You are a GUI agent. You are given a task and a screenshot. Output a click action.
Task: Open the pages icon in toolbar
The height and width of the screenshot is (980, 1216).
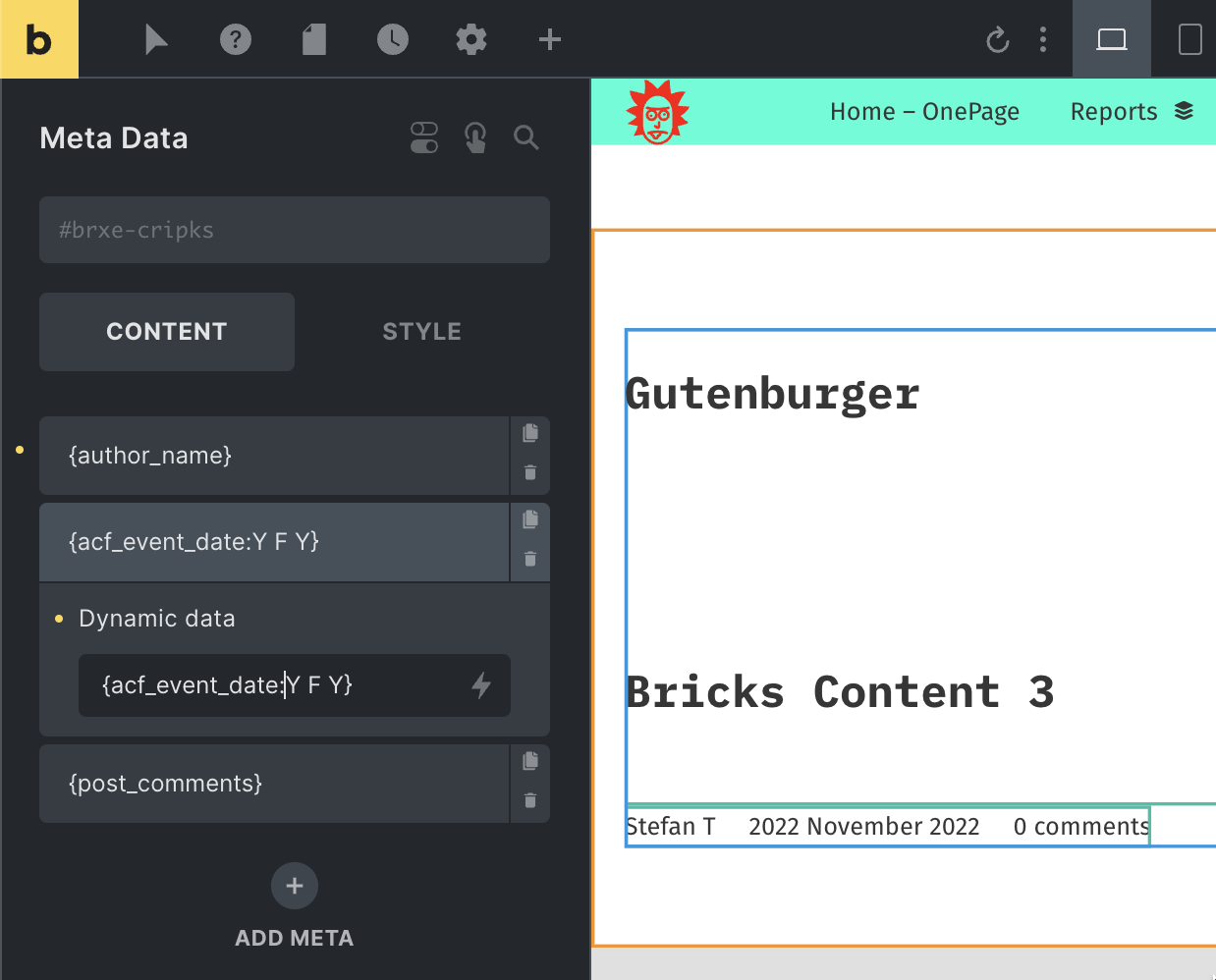point(314,39)
